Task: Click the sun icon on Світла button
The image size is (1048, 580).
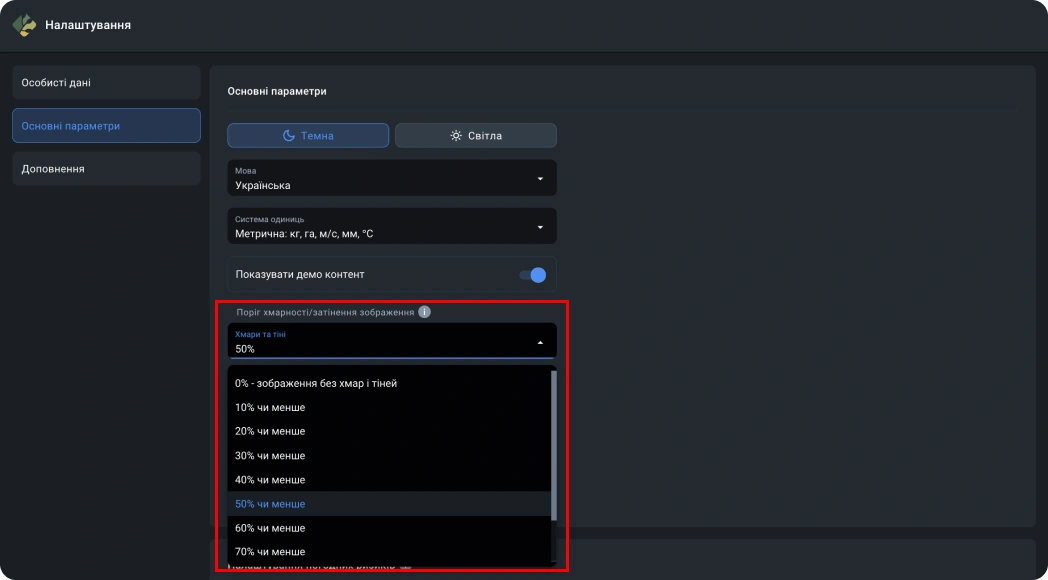Action: pyautogui.click(x=455, y=136)
